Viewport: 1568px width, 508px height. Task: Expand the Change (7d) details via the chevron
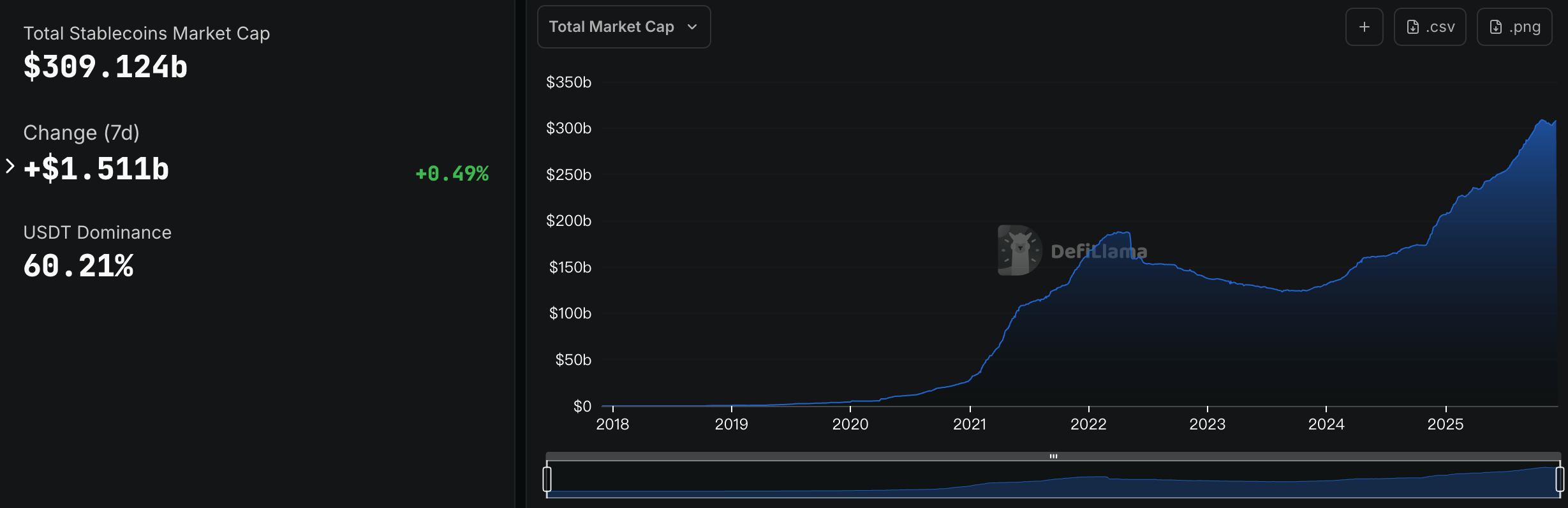pyautogui.click(x=8, y=167)
